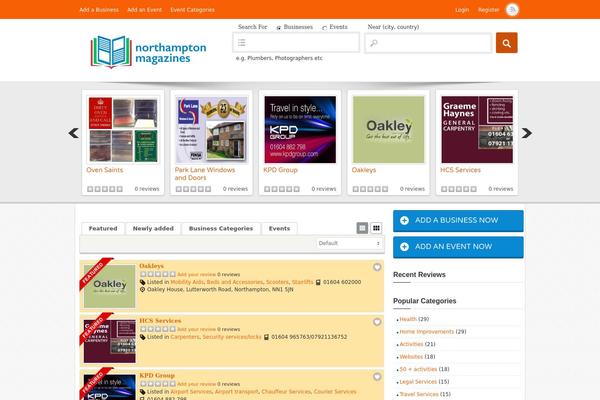Screen dimensions: 600x400
Task: Select the Businesses radio option
Action: (x=279, y=28)
